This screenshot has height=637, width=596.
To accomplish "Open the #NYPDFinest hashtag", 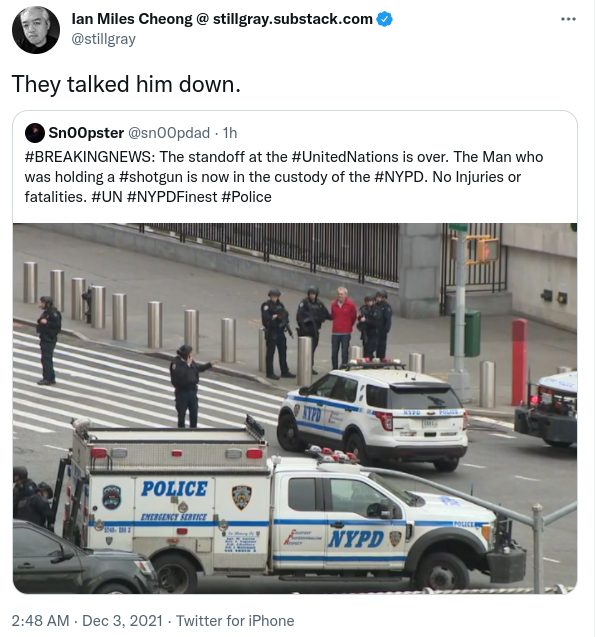I will (x=172, y=197).
